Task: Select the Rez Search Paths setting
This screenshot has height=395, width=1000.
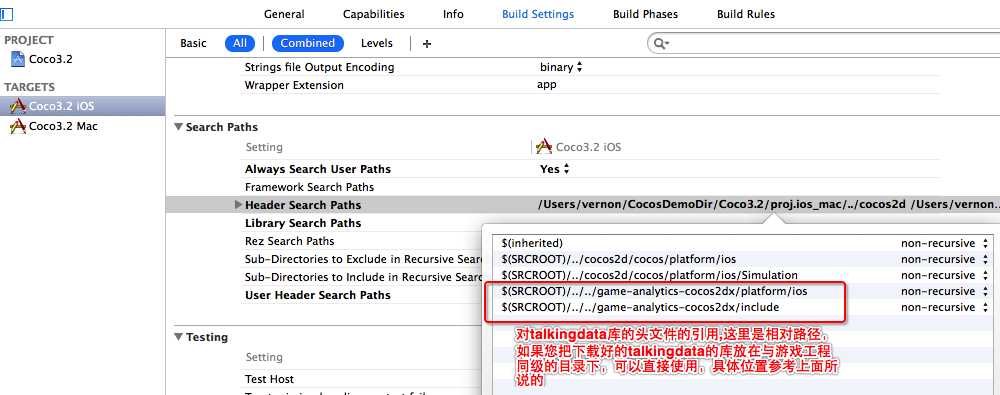Action: click(290, 241)
